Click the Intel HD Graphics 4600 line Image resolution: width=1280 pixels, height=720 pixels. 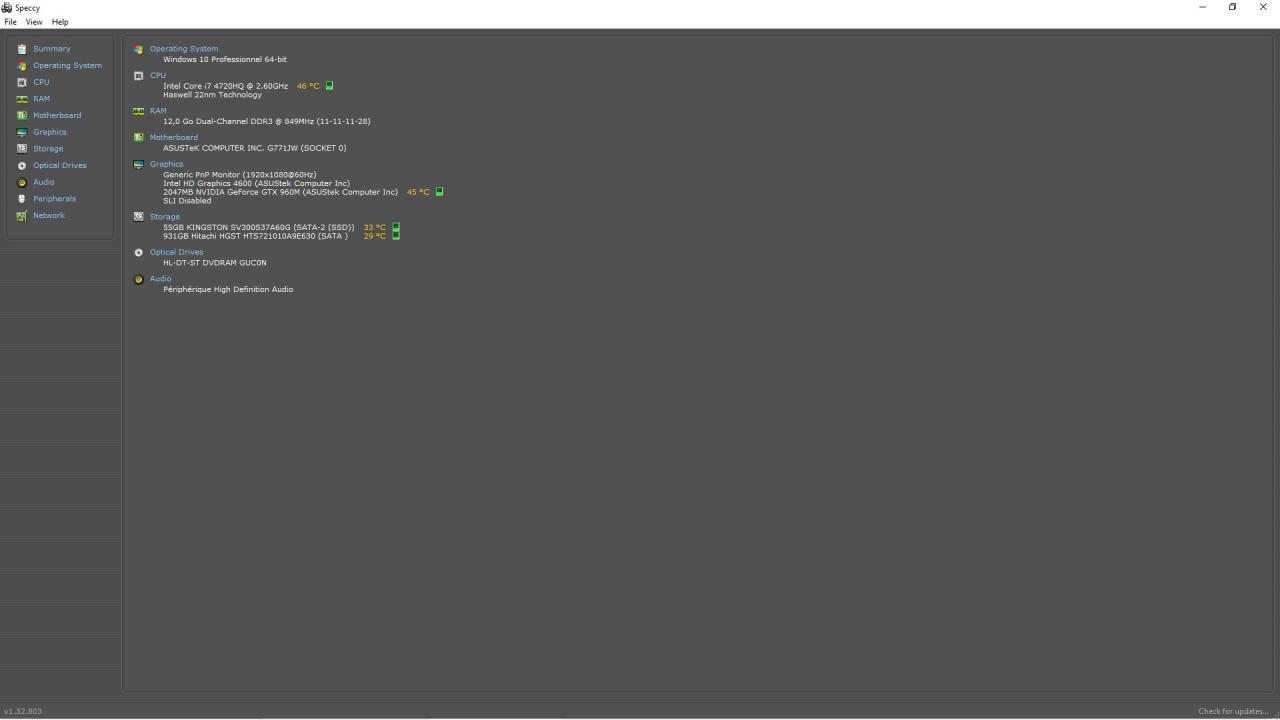tap(257, 184)
